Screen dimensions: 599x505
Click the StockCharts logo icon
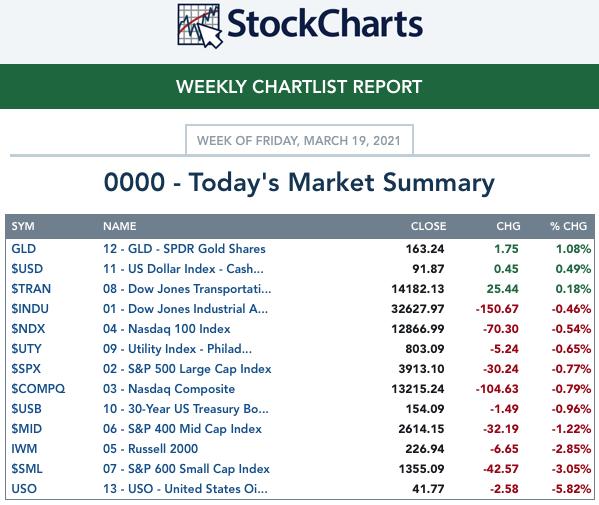click(200, 26)
